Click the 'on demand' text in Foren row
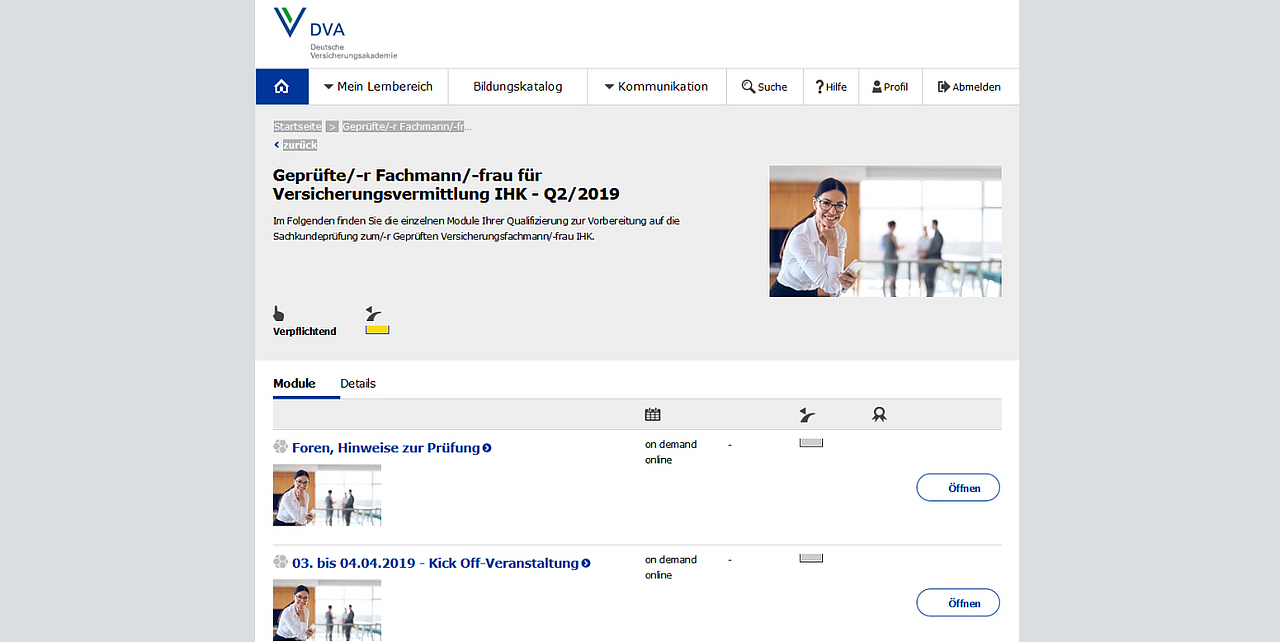The width and height of the screenshot is (1280, 642). click(671, 444)
